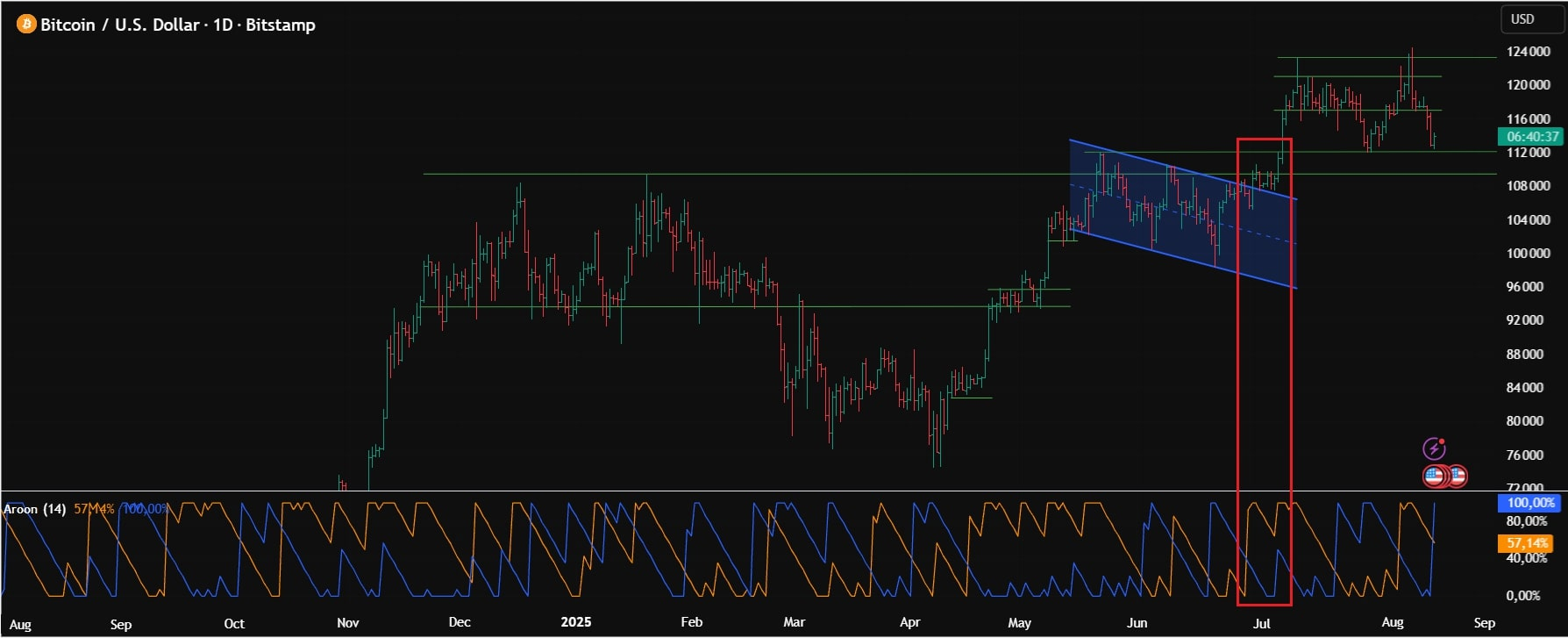Select the Aroon (14) indicator legend
1568x638 pixels.
pos(34,509)
